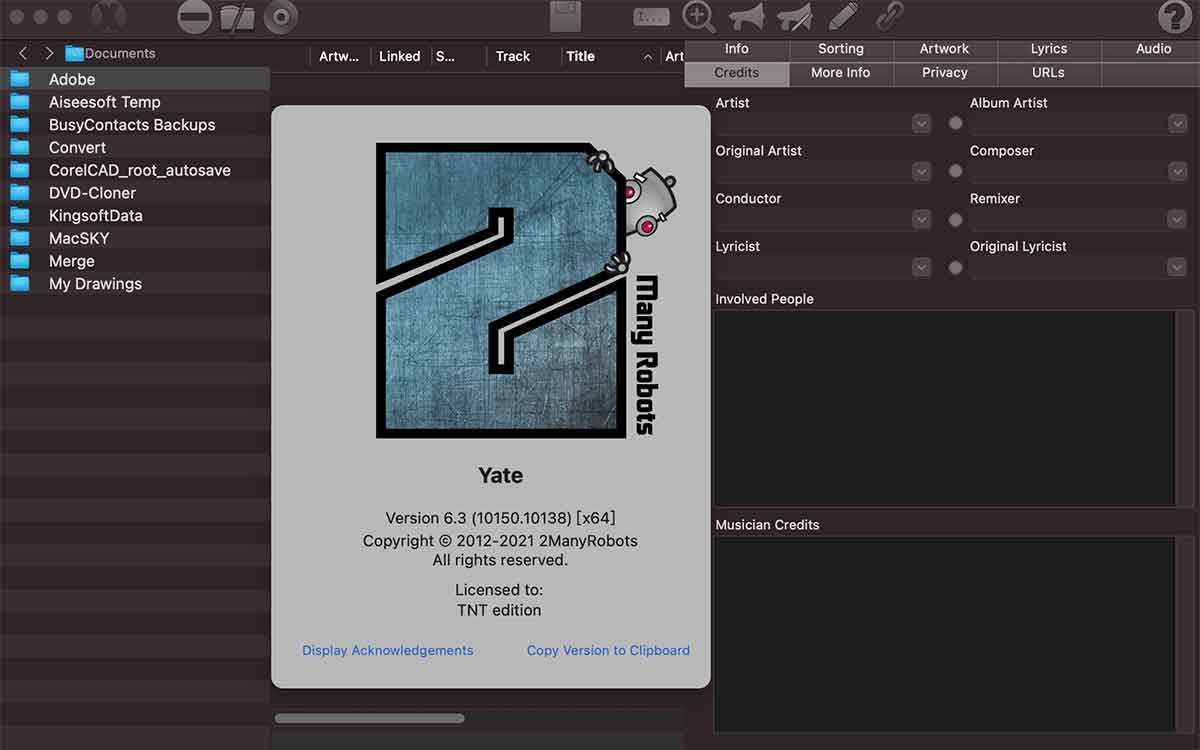Click the floppy disk save icon

pos(566,17)
